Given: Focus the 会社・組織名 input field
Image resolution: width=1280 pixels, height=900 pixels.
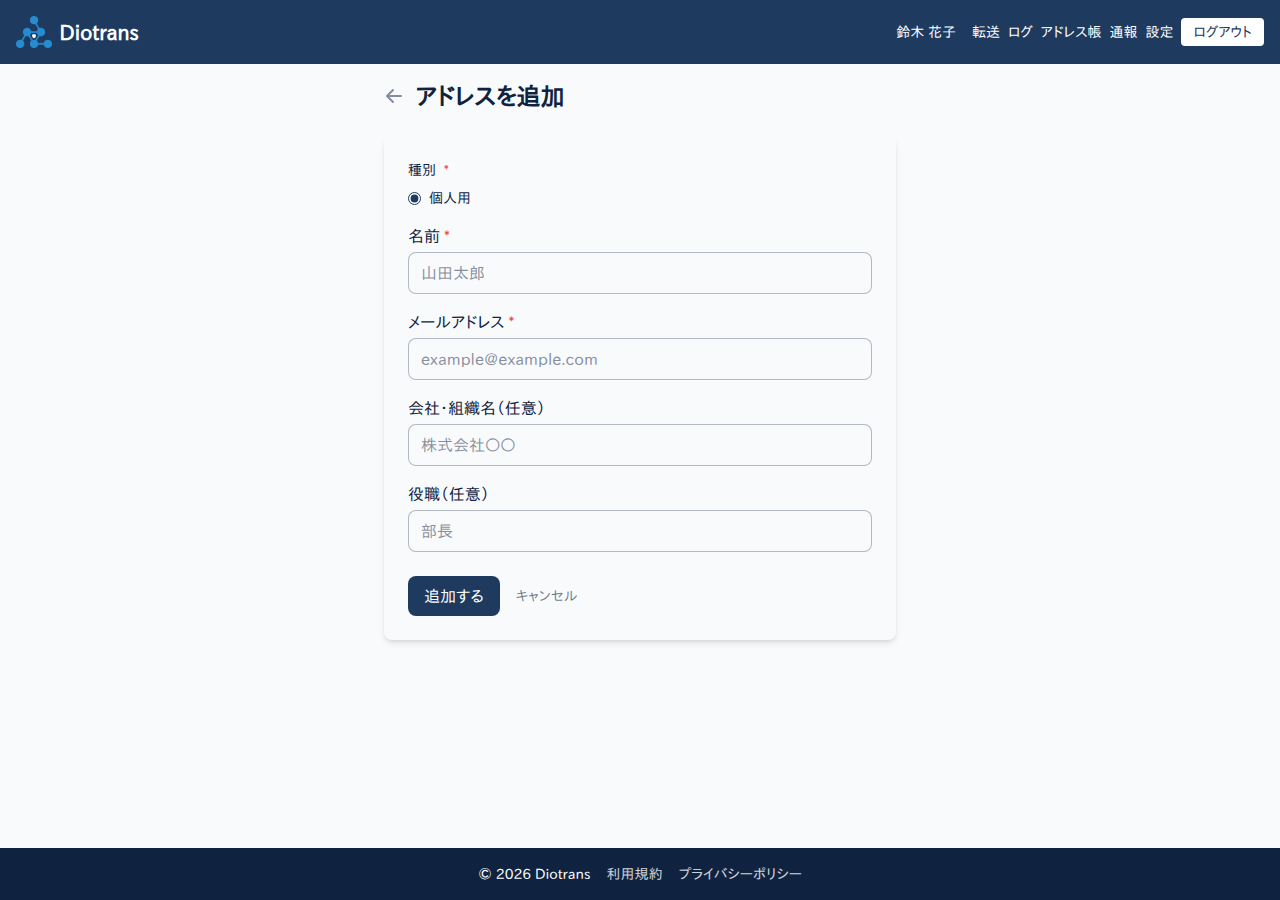Looking at the screenshot, I should click(x=640, y=445).
